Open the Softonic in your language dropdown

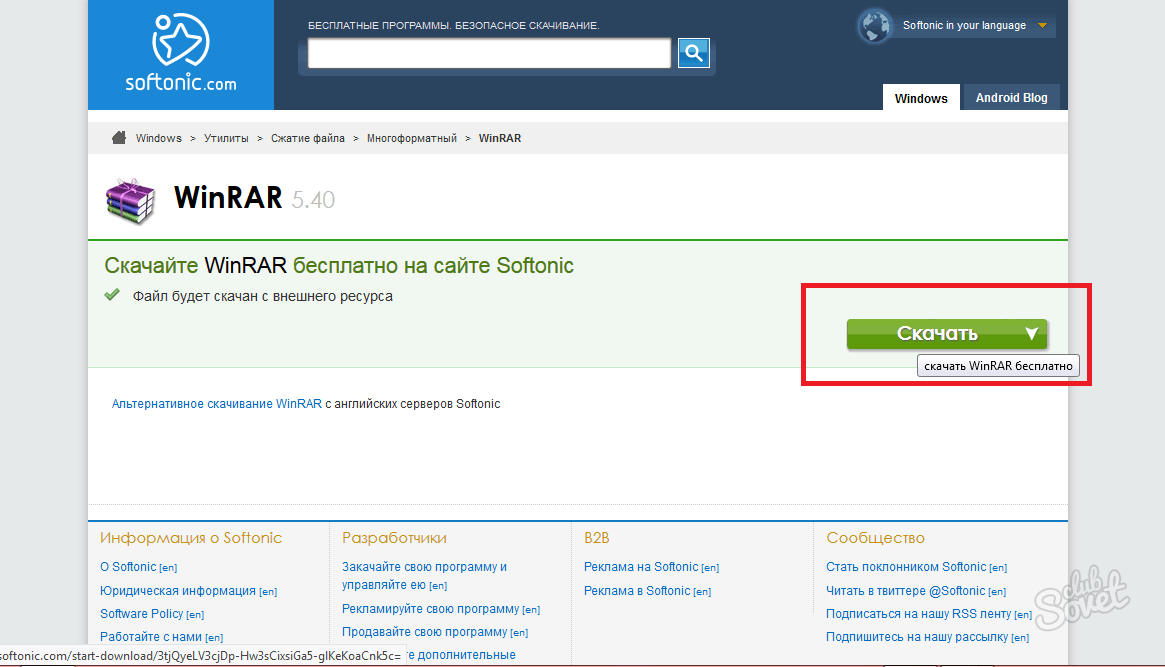click(x=974, y=25)
